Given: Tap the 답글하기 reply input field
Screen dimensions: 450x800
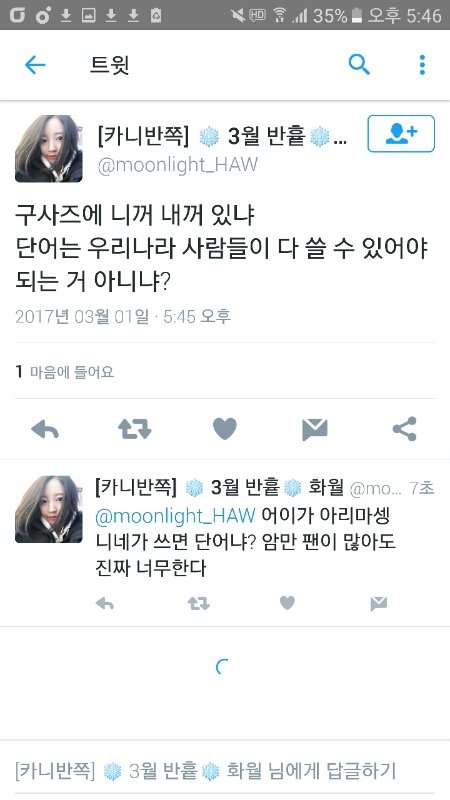Looking at the screenshot, I should coord(225,770).
